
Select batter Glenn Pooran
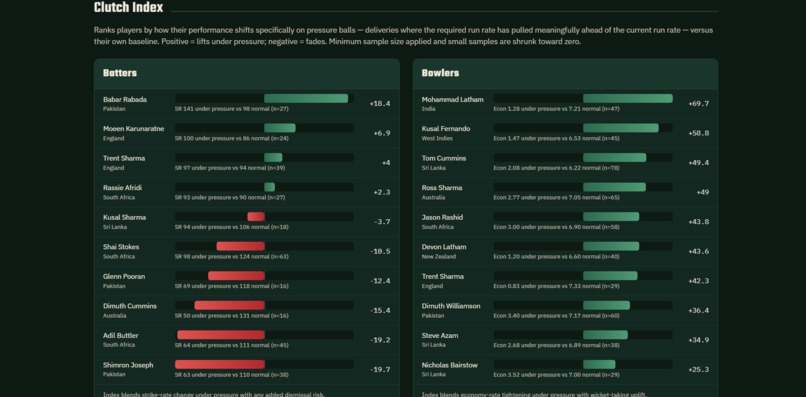[x=124, y=277]
